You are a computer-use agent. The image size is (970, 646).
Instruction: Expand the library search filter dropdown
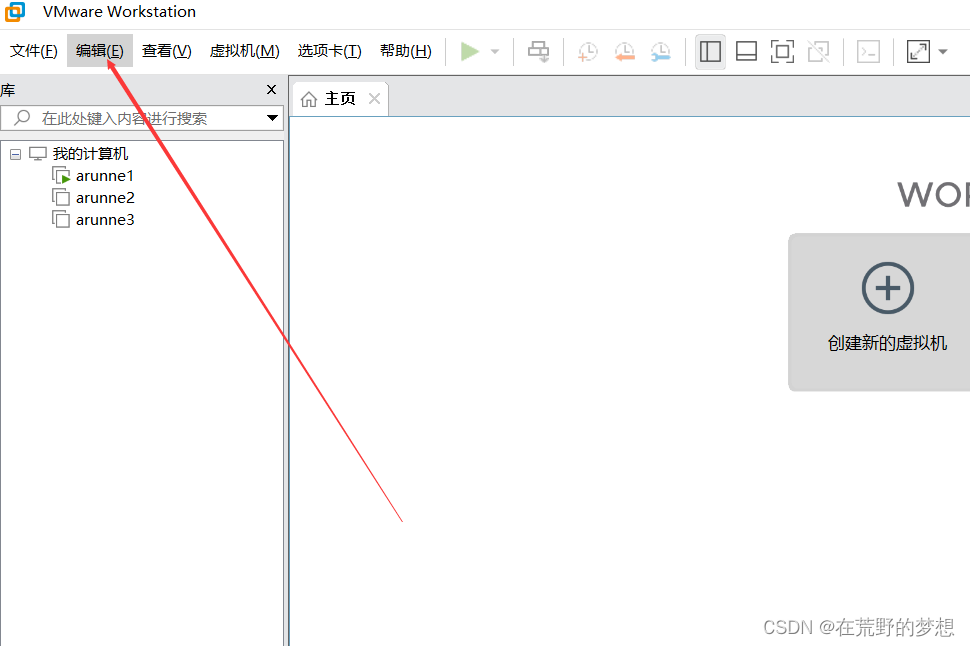pyautogui.click(x=272, y=118)
